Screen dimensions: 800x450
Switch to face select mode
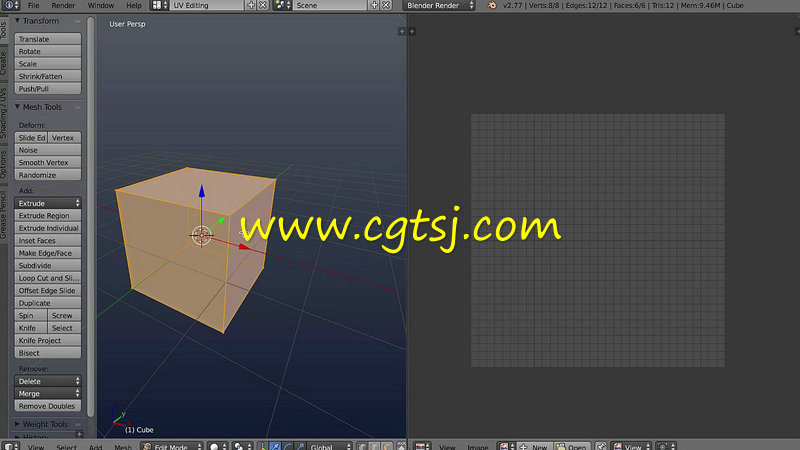click(387, 446)
